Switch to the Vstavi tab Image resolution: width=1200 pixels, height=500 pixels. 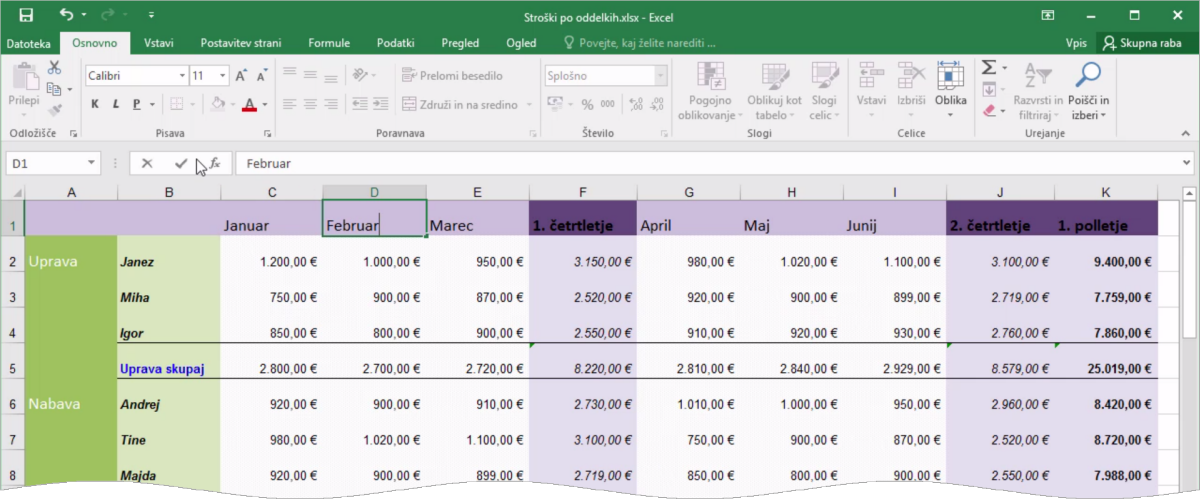coord(159,43)
